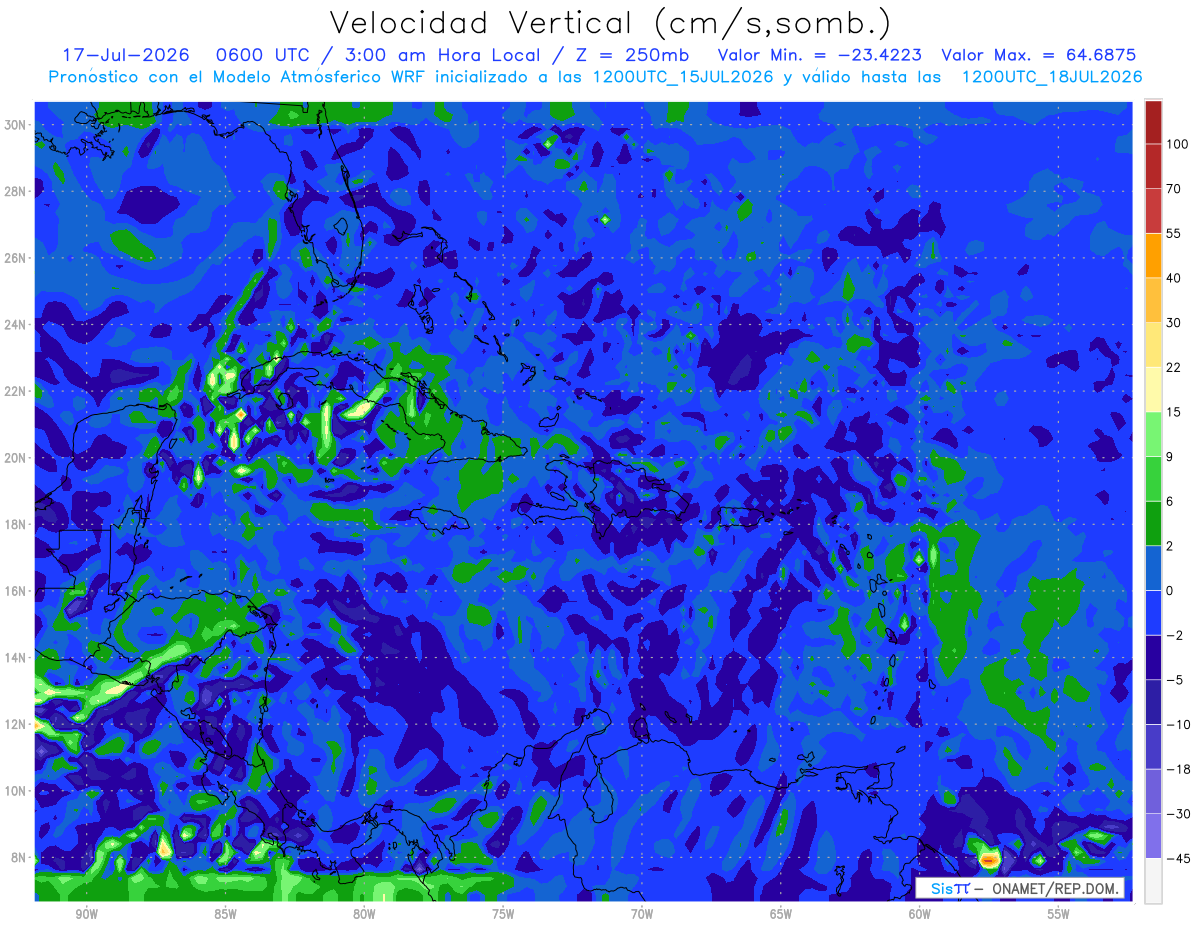Click the '22N' latitude label
1200x927 pixels.
click(x=16, y=391)
